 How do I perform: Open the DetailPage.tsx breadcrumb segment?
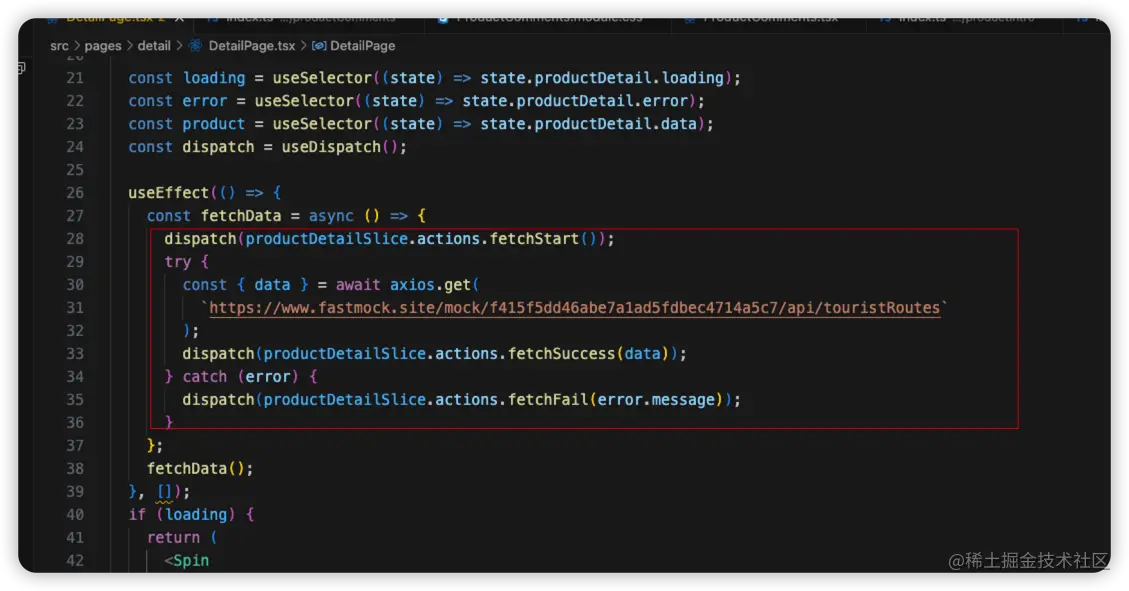[252, 45]
